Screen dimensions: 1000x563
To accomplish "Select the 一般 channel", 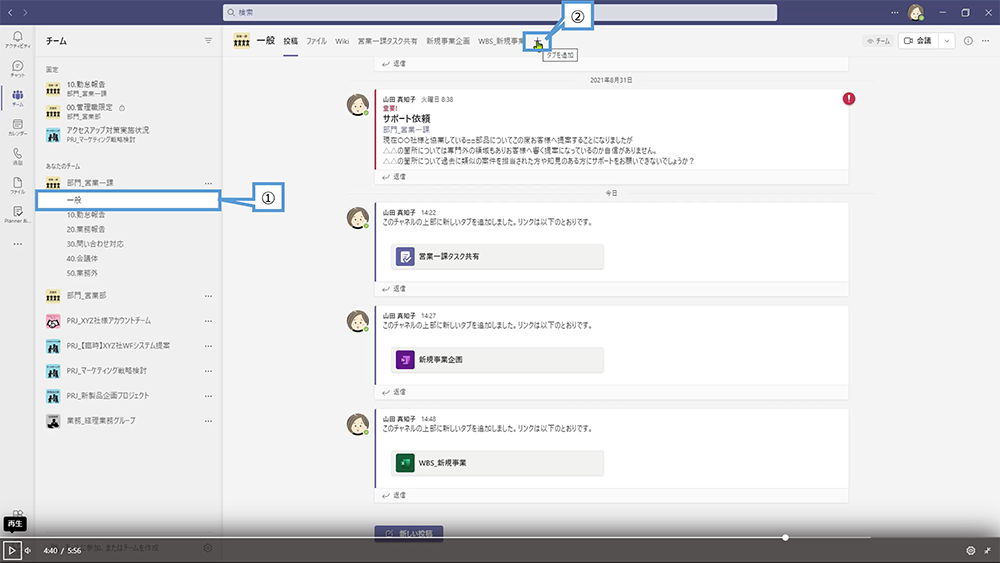I will pyautogui.click(x=128, y=200).
